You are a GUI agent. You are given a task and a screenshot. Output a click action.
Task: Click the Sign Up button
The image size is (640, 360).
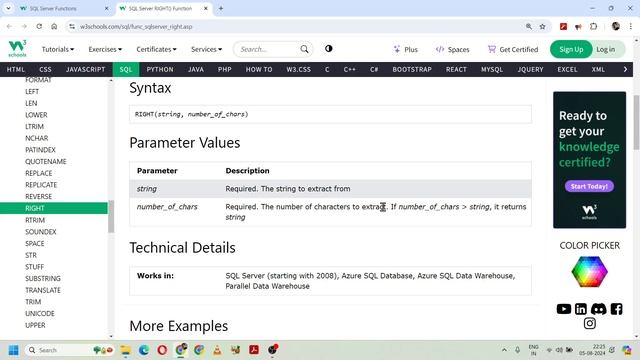pyautogui.click(x=571, y=49)
